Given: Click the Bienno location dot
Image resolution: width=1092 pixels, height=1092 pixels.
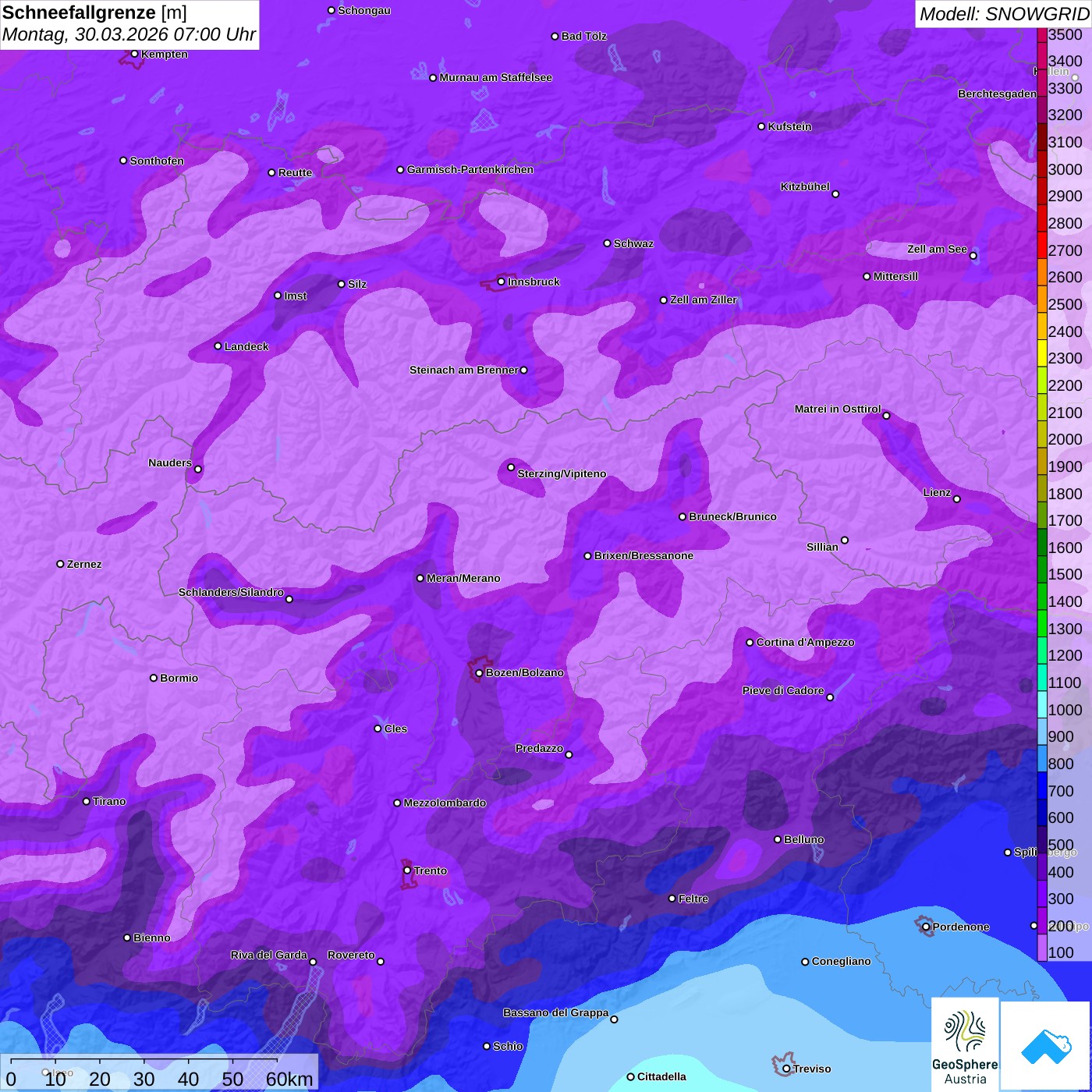Looking at the screenshot, I should [x=127, y=938].
